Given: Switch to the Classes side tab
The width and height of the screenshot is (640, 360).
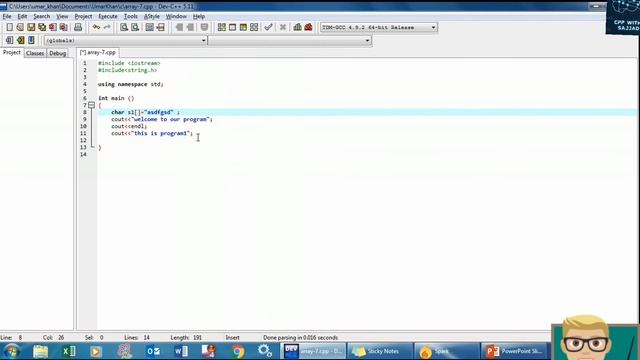Looking at the screenshot, I should [35, 53].
